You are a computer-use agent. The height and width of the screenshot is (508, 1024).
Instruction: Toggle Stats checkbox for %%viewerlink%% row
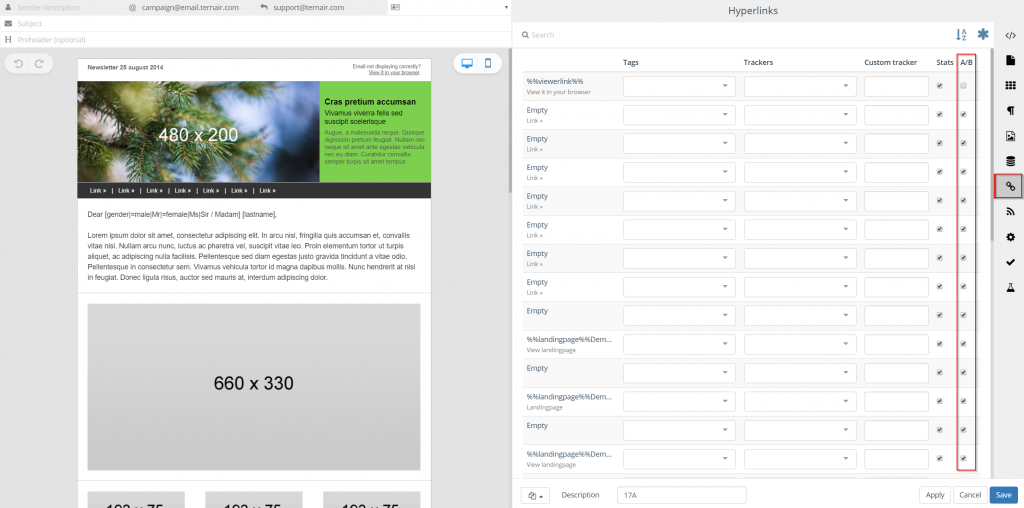[940, 86]
